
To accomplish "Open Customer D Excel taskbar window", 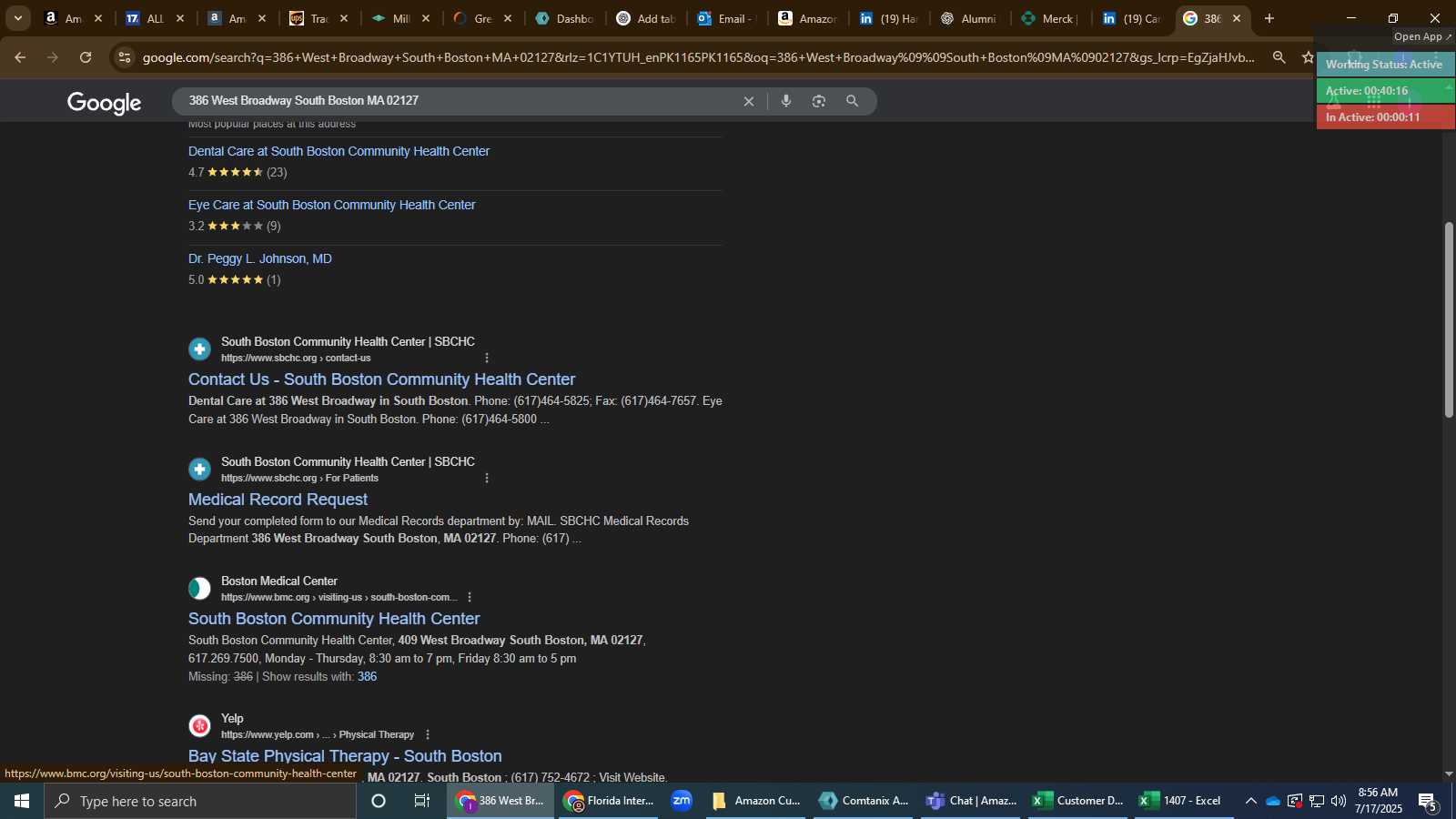I will click(x=1078, y=801).
